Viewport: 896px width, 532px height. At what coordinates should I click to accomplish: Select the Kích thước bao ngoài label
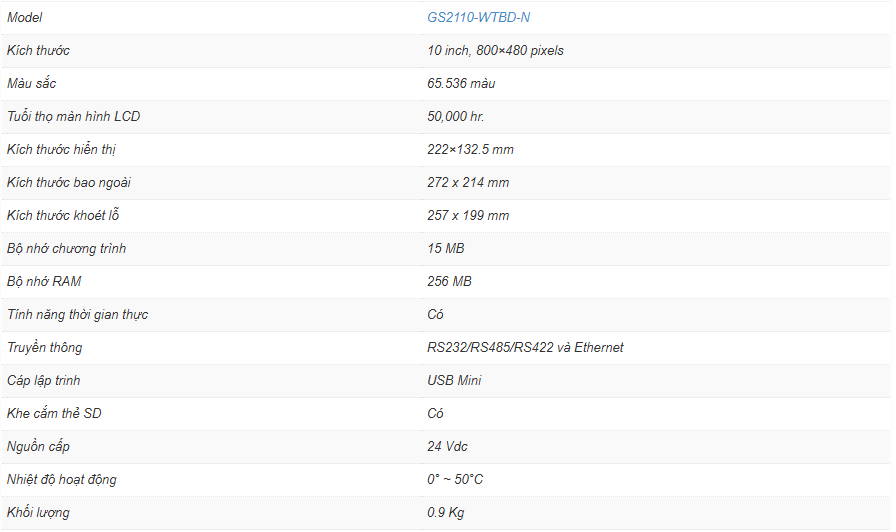[x=69, y=182]
